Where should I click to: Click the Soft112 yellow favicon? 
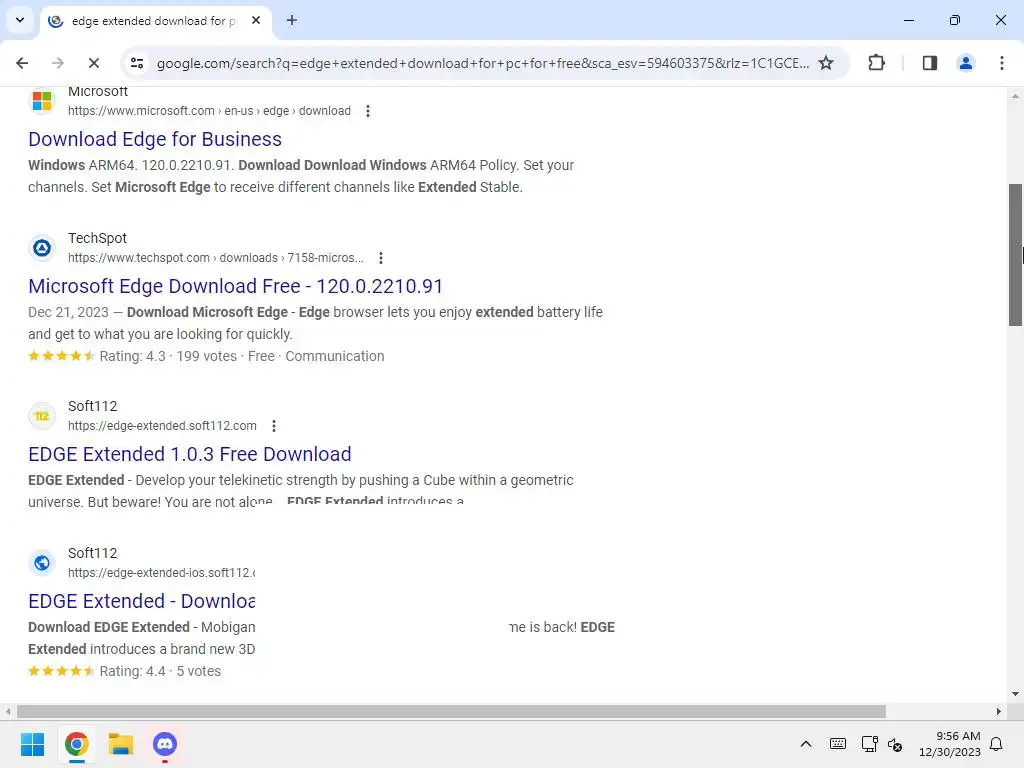pos(42,415)
